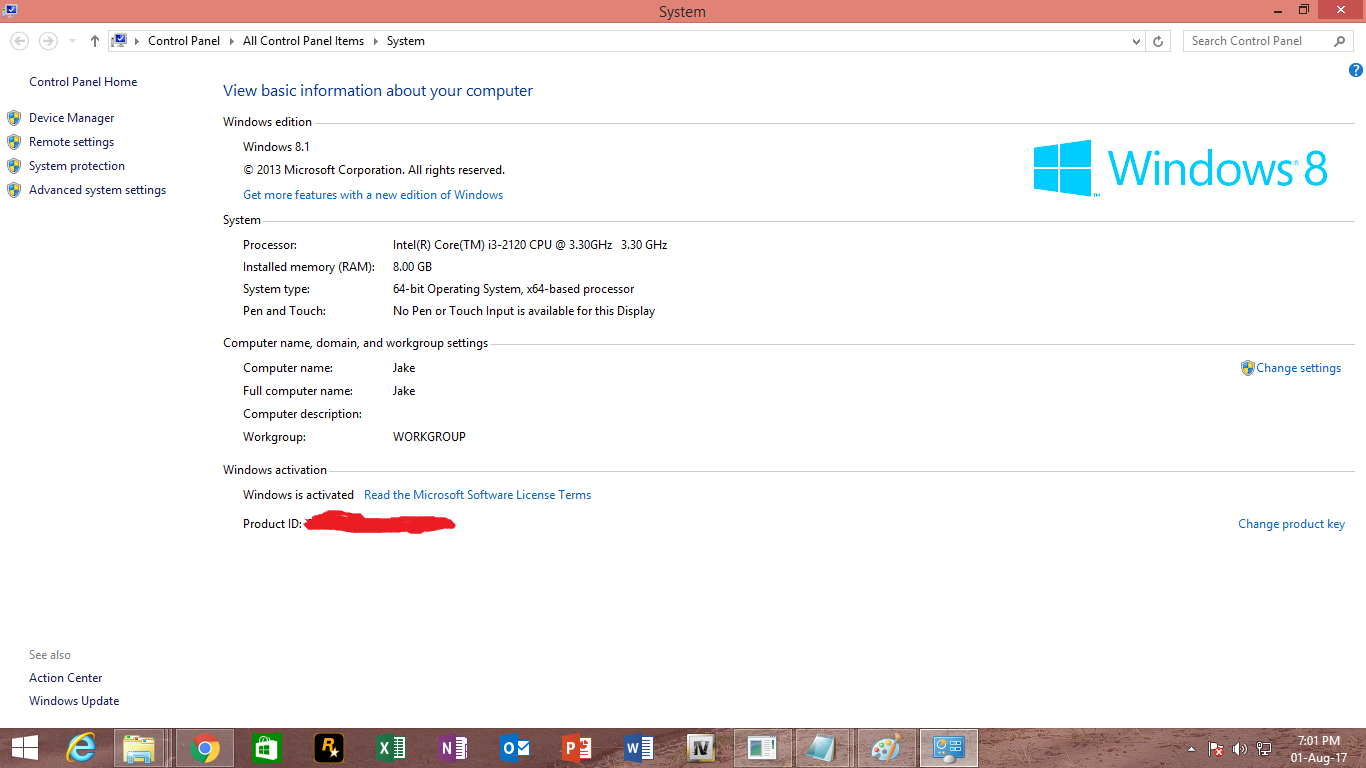This screenshot has width=1366, height=768.
Task: Navigate to All Control Panel Items breadcrumb
Action: [303, 41]
